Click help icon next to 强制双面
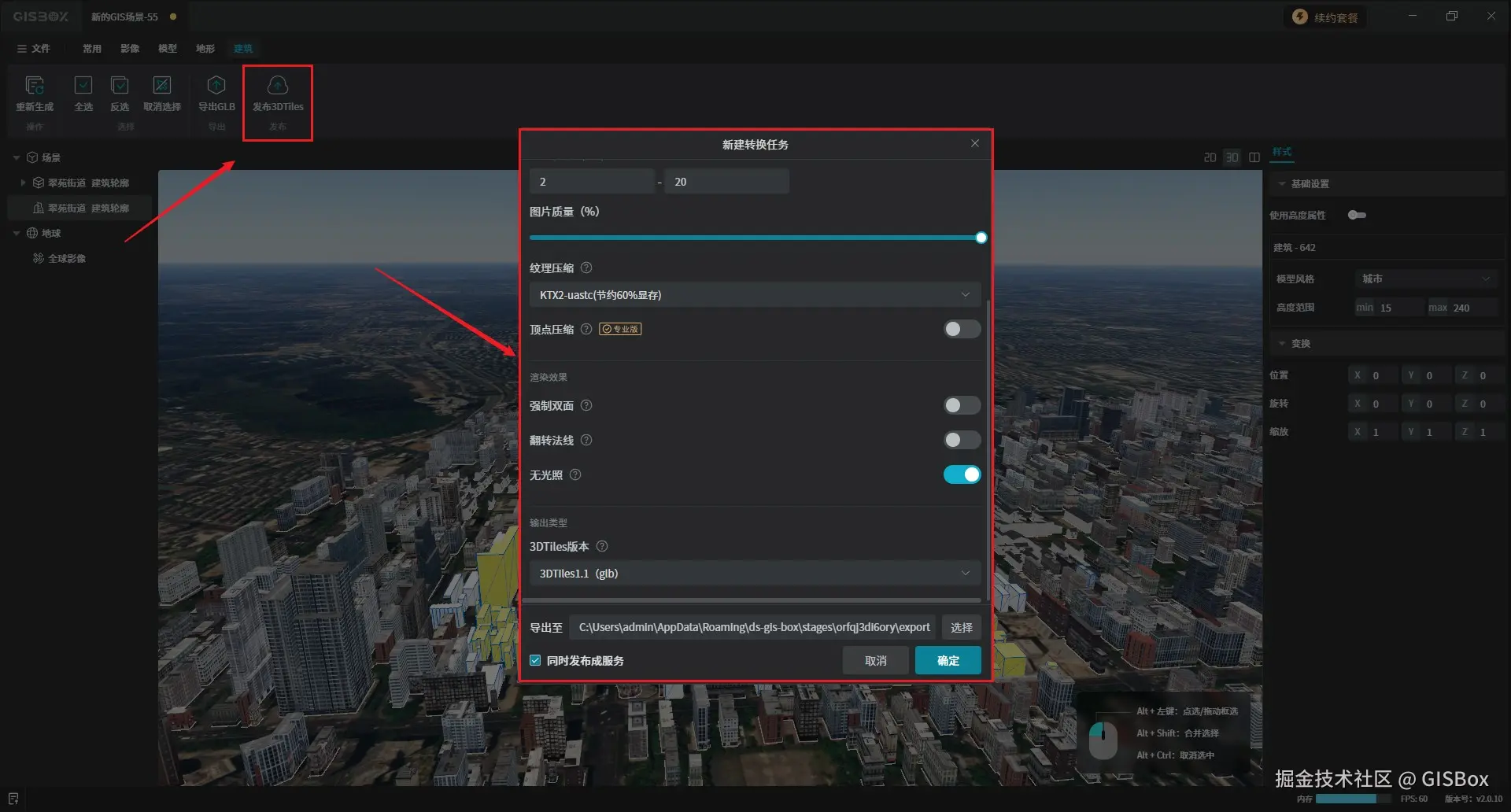The height and width of the screenshot is (812, 1511). tap(586, 406)
